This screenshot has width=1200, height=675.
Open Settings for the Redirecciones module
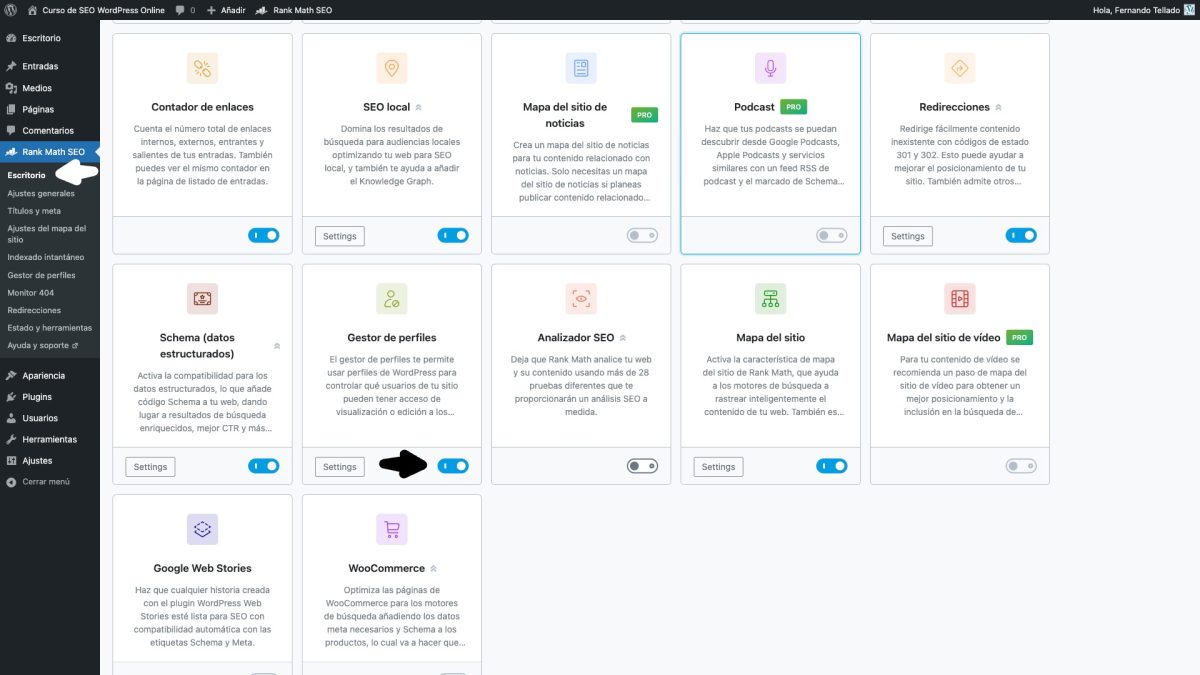coord(907,236)
